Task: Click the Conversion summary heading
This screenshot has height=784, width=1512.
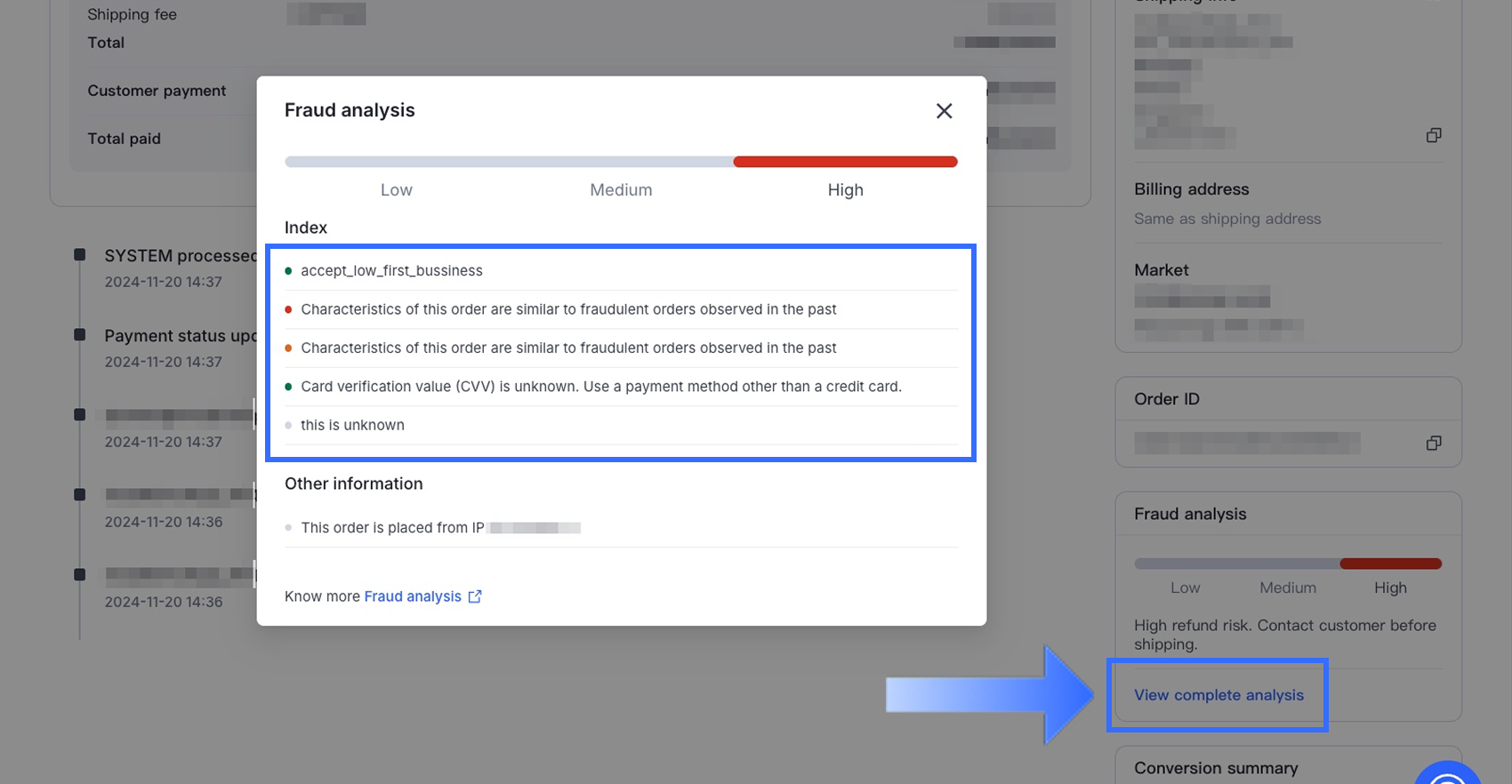Action: pyautogui.click(x=1216, y=768)
